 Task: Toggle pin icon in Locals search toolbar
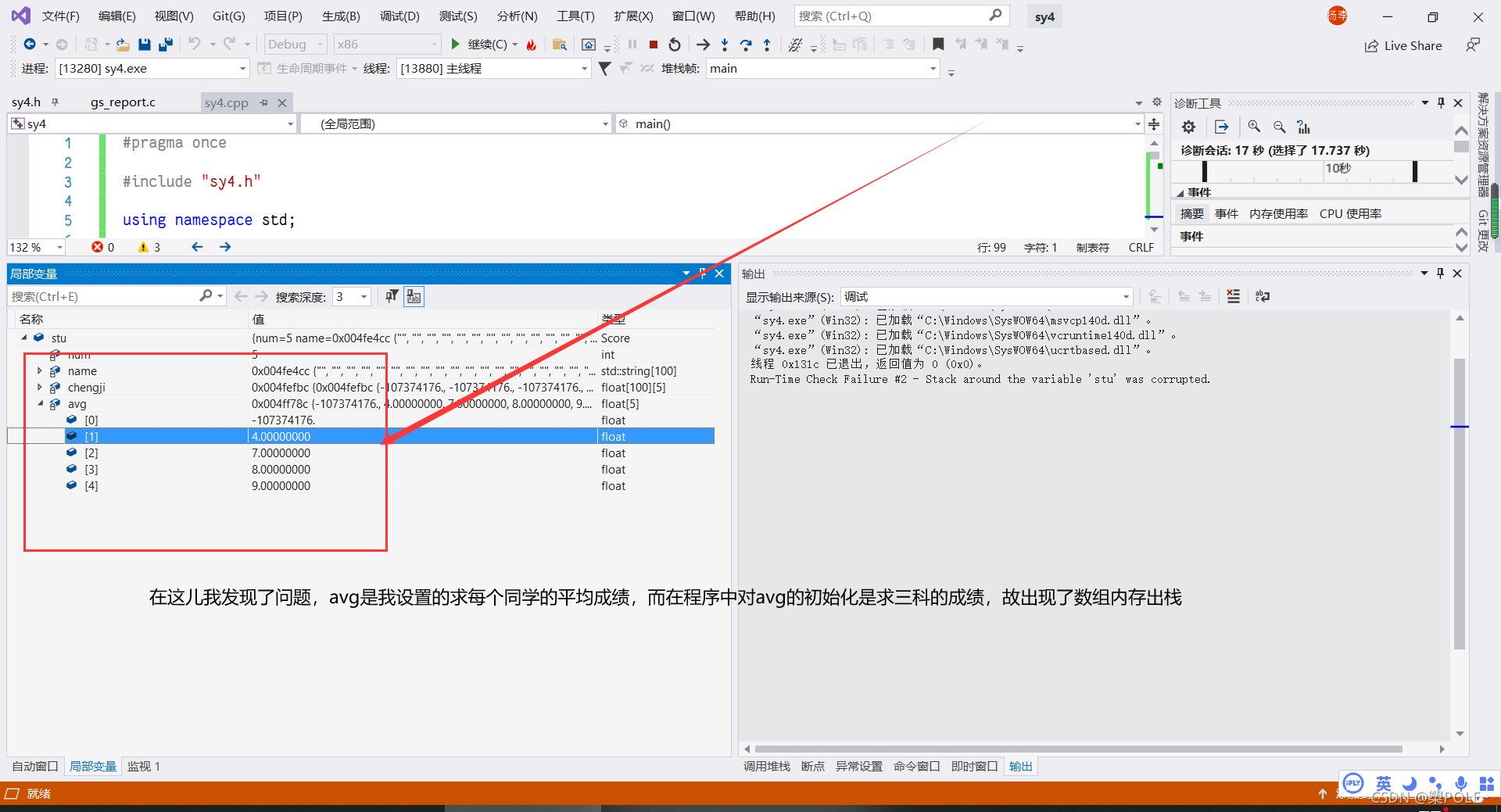click(x=392, y=296)
